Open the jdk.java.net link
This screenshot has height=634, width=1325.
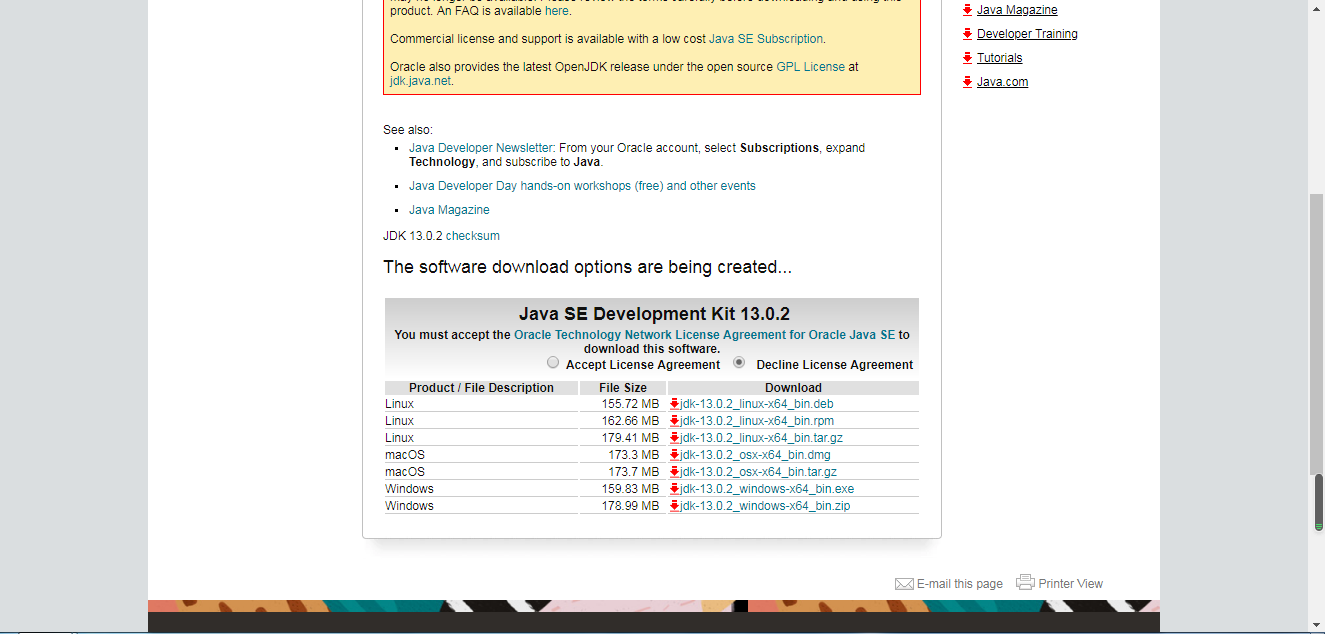point(420,81)
